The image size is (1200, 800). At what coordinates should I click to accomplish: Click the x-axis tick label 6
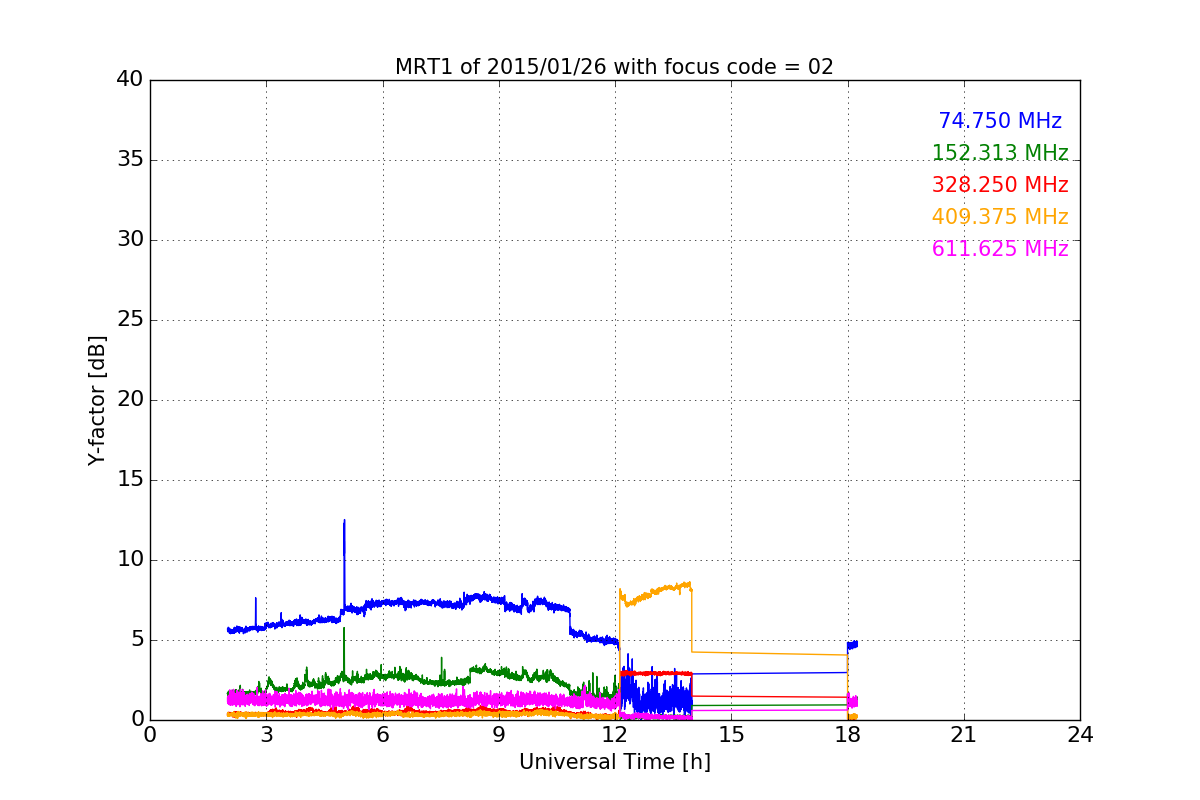tap(383, 735)
